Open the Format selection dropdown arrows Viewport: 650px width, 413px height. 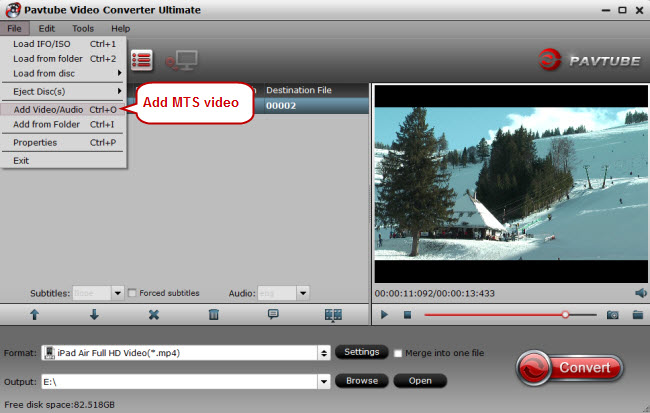(x=324, y=353)
